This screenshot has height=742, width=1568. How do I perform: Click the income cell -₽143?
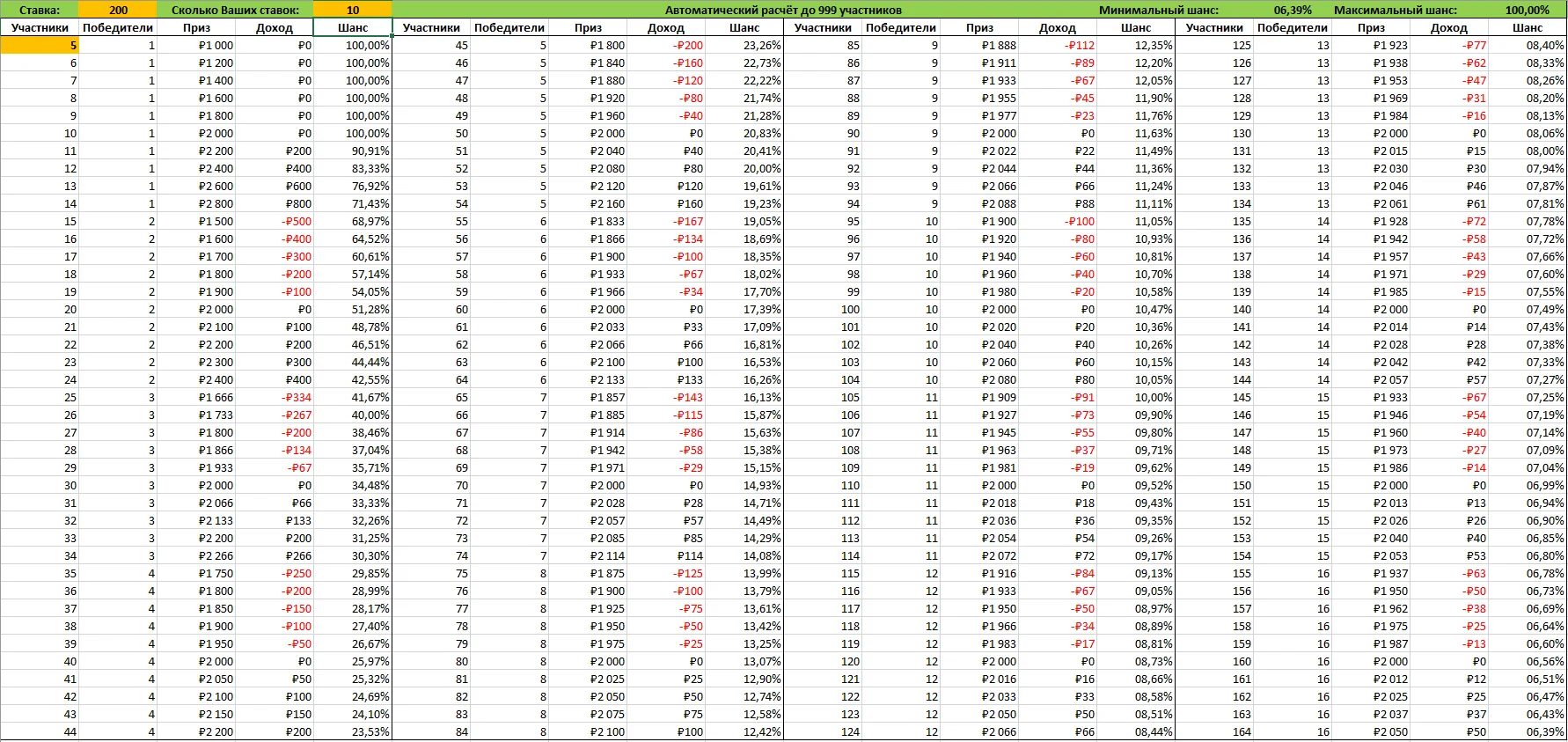666,397
